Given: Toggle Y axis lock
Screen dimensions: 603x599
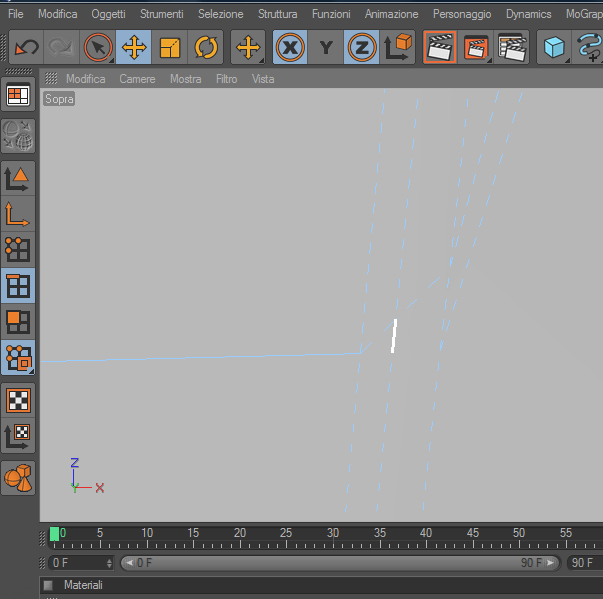Looking at the screenshot, I should coord(326,48).
